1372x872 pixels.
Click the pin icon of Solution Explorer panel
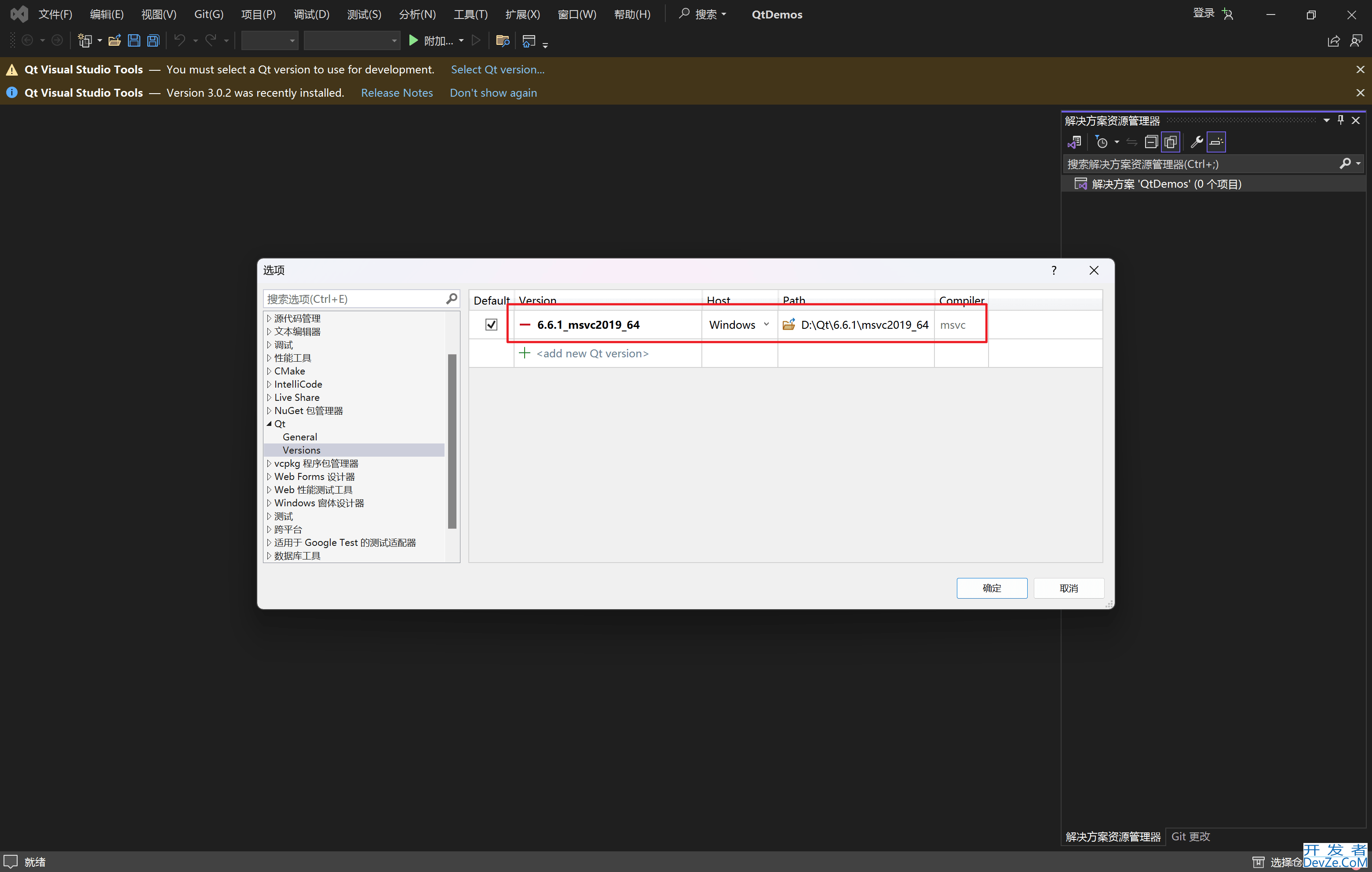point(1341,120)
